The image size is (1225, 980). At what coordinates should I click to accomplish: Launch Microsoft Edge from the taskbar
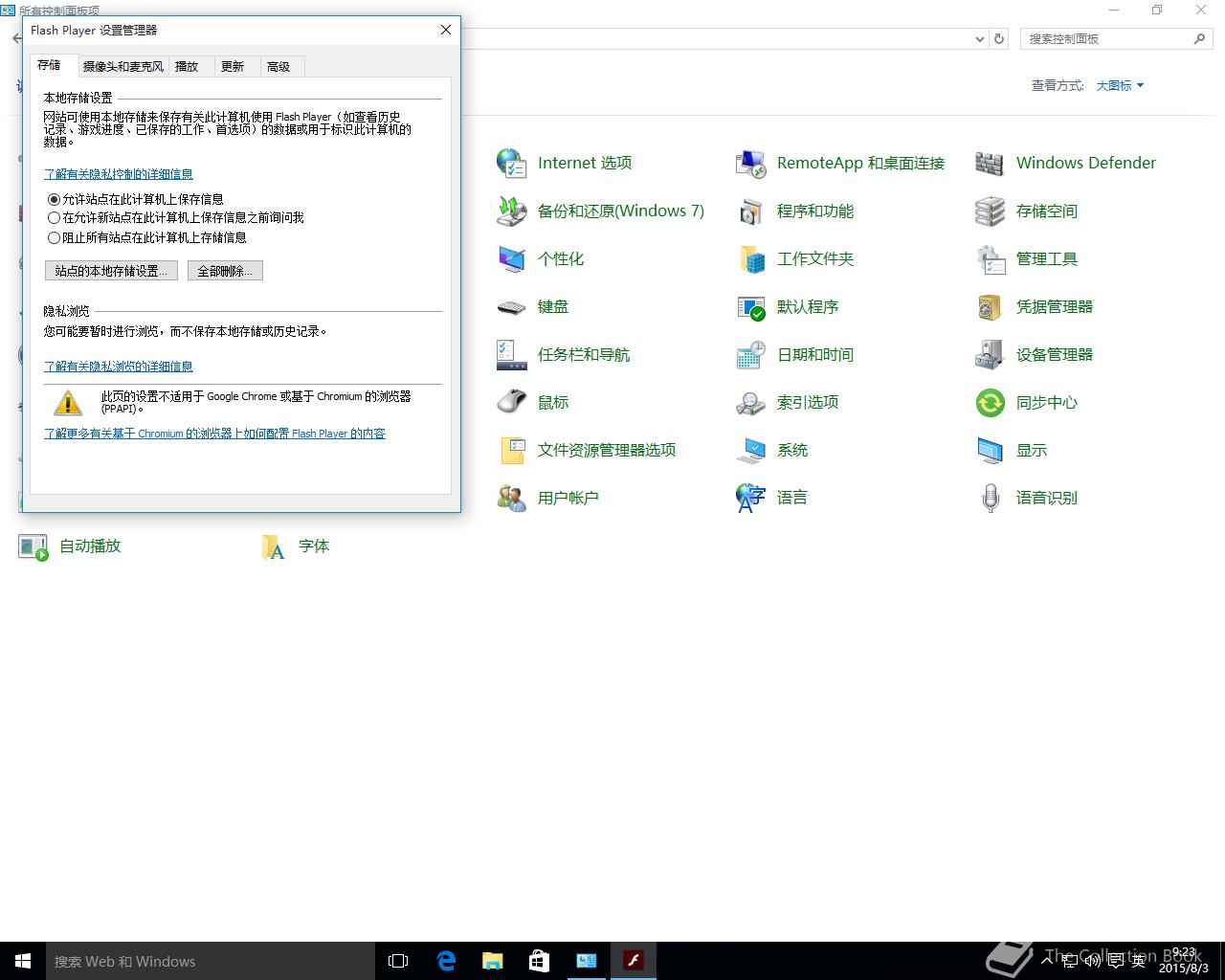tap(446, 961)
